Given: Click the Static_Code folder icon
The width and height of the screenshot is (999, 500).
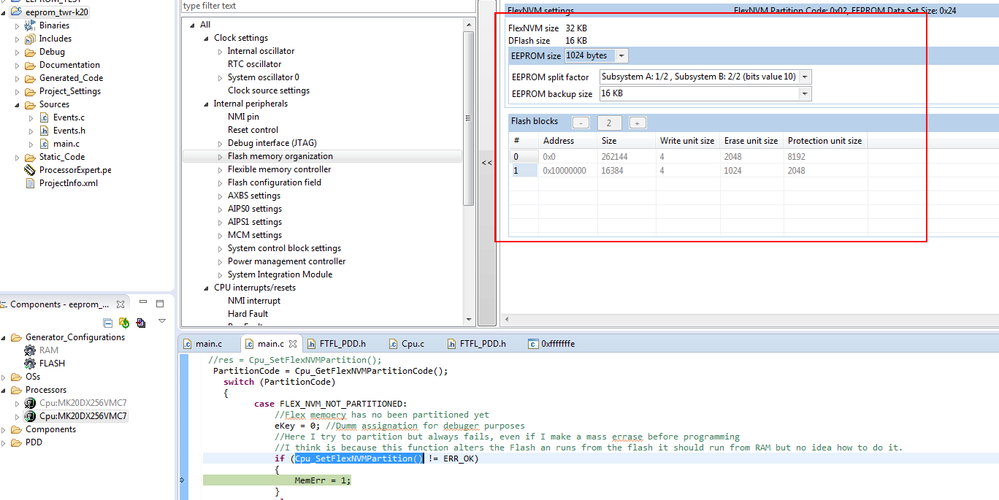Looking at the screenshot, I should [x=29, y=157].
